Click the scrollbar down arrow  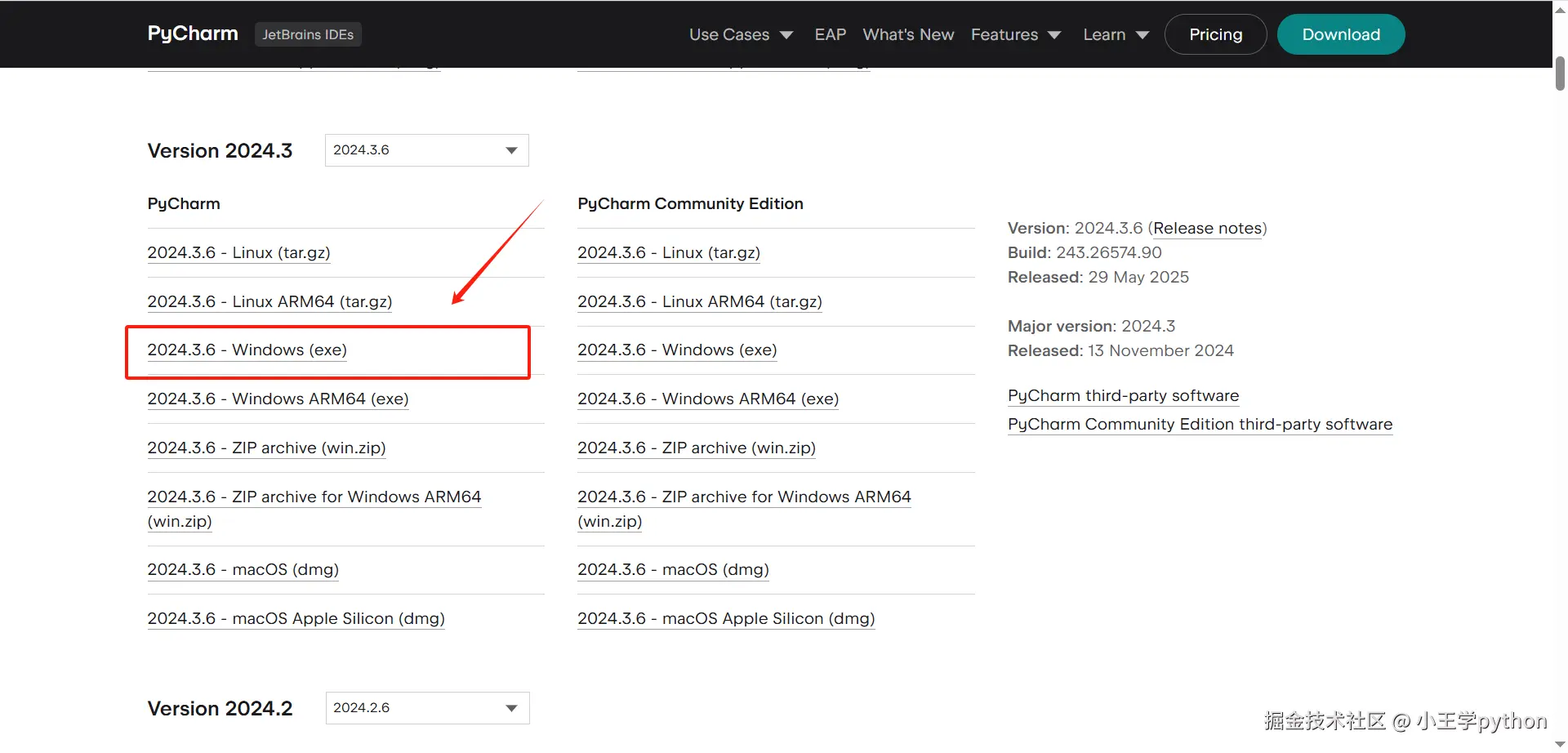pyautogui.click(x=1560, y=744)
